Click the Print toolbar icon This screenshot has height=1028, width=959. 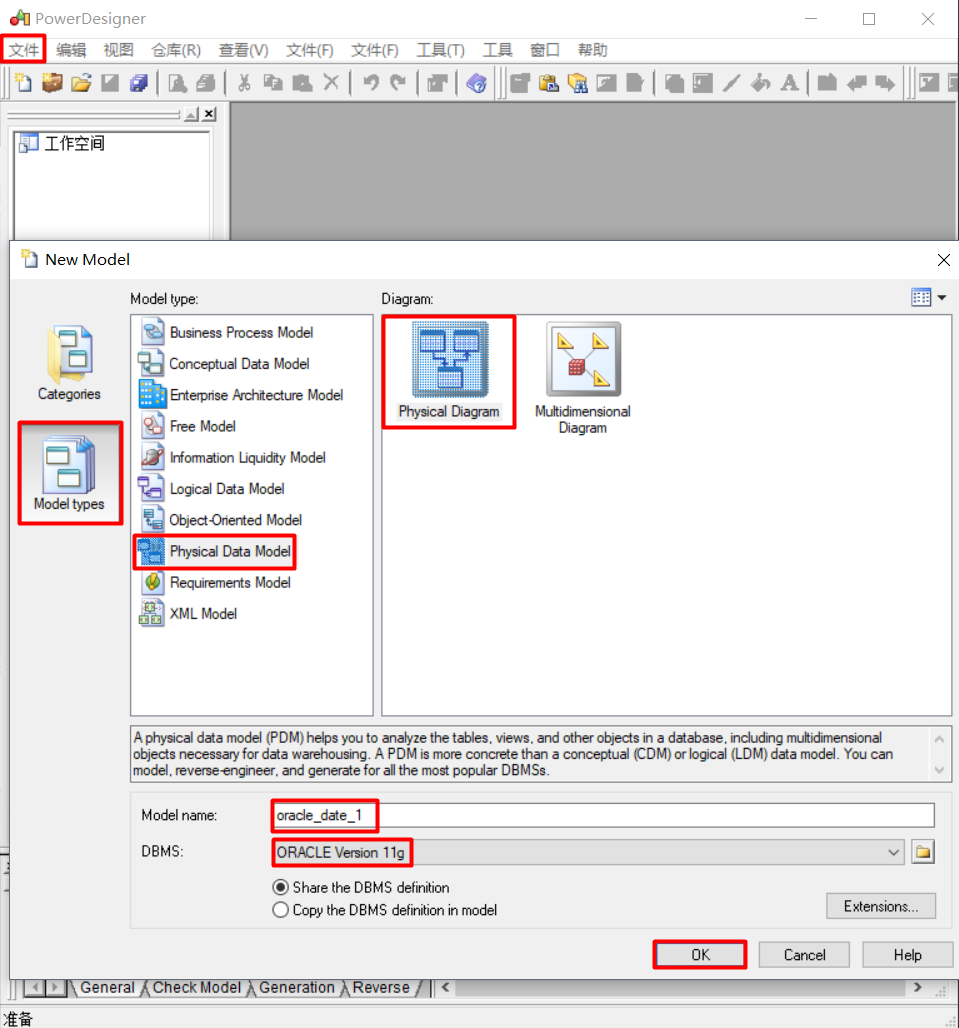[x=206, y=83]
